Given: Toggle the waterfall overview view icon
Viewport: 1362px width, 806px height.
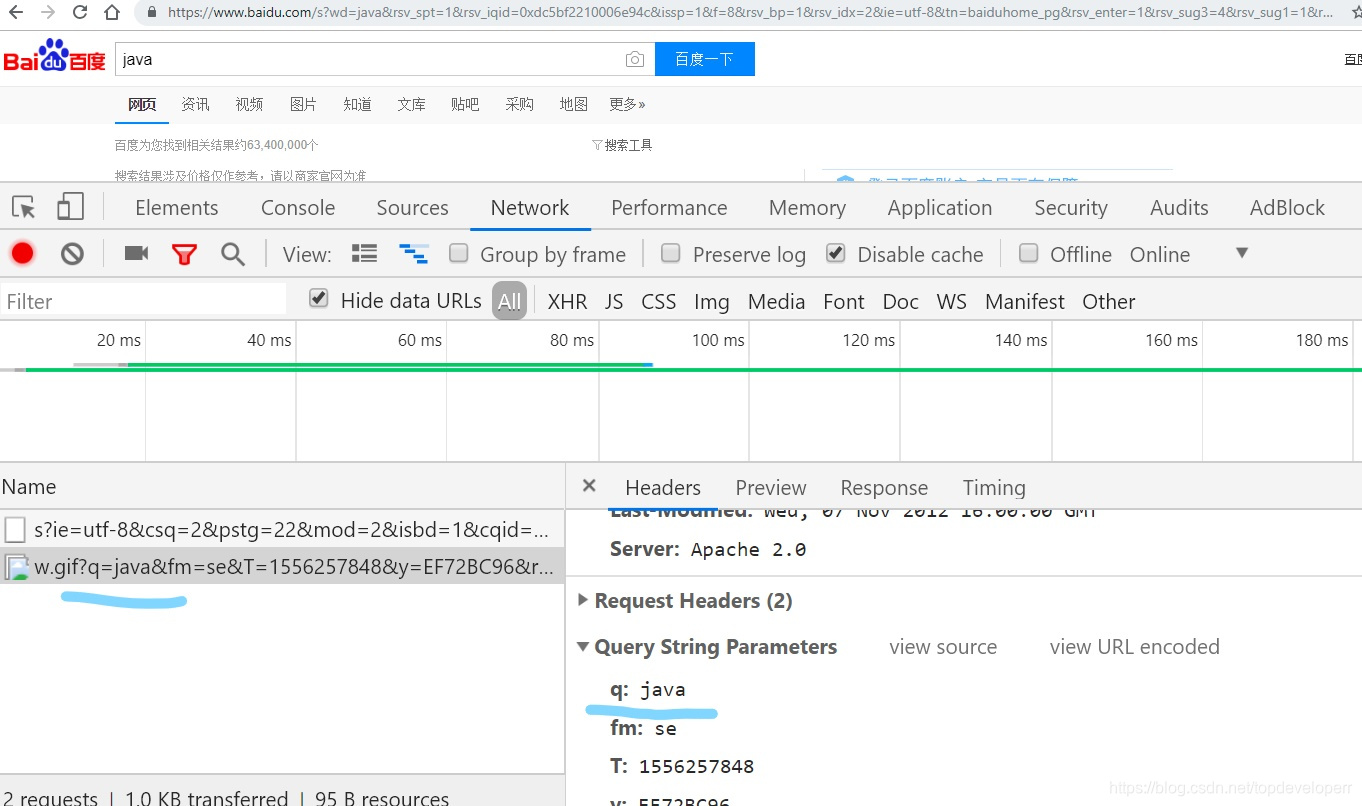Looking at the screenshot, I should coord(413,254).
